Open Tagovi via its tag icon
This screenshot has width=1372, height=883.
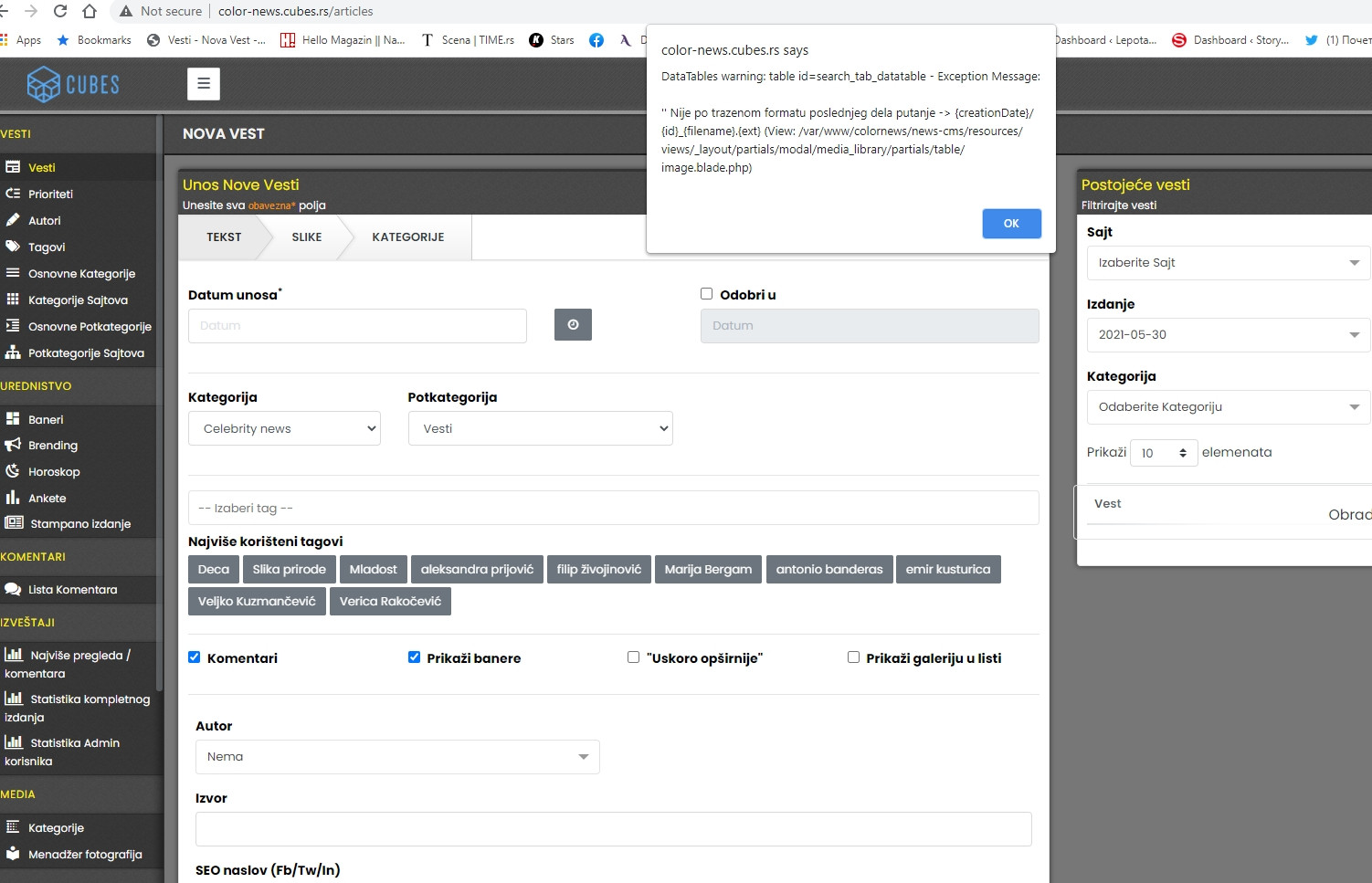(13, 247)
